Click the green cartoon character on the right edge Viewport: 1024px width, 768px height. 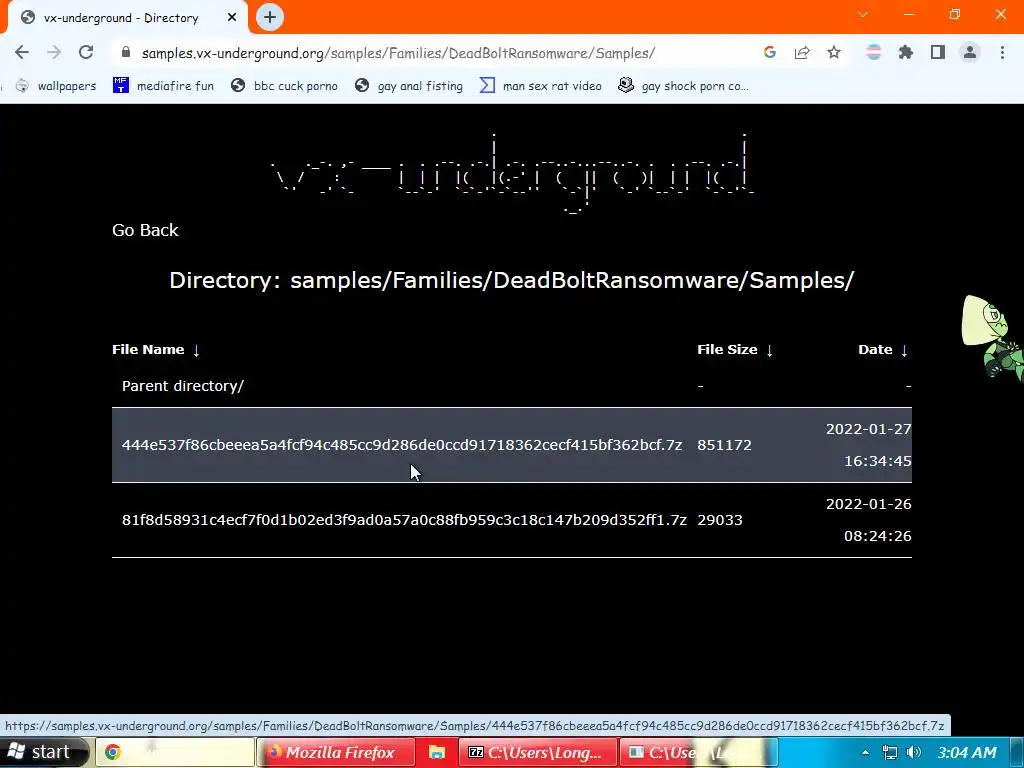[992, 336]
